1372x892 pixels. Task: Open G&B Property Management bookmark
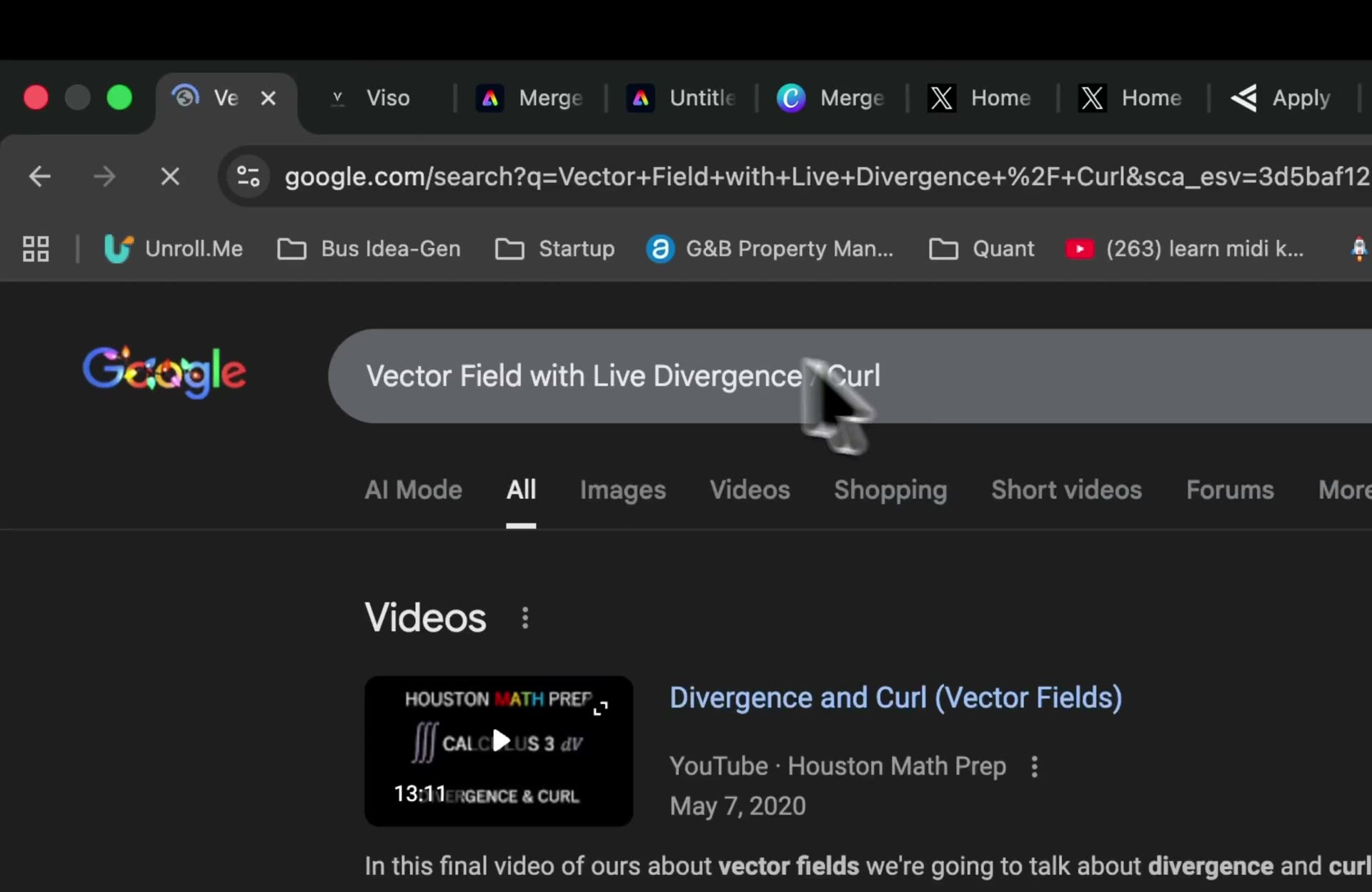pos(770,249)
